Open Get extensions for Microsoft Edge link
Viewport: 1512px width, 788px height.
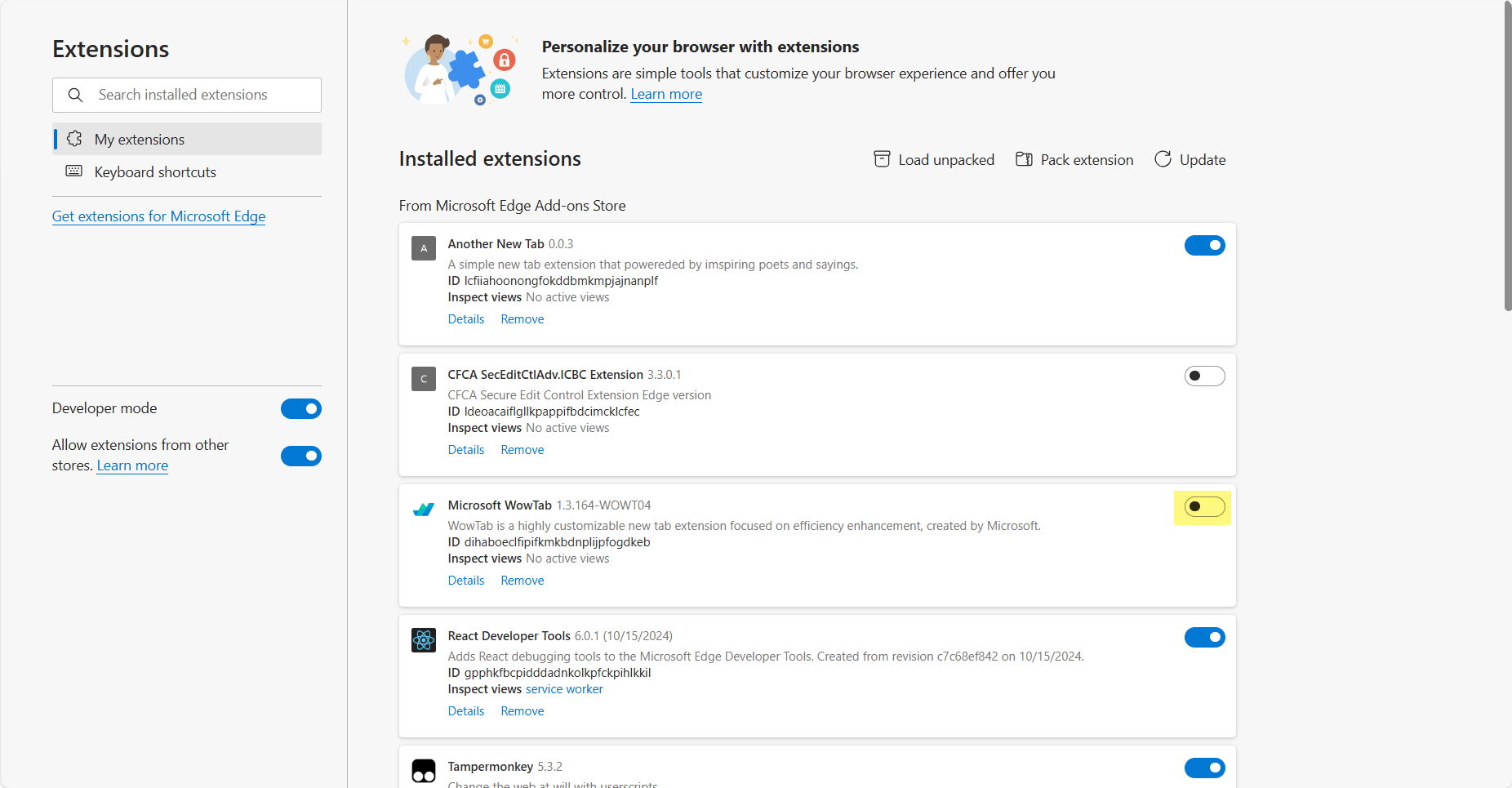click(158, 216)
